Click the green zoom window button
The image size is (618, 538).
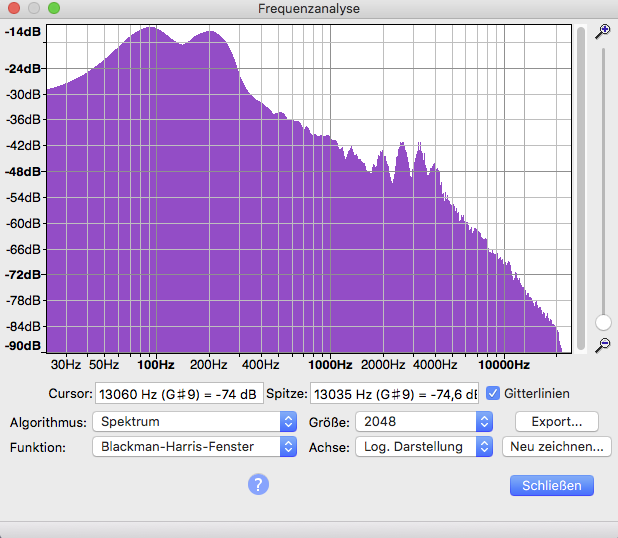tap(54, 8)
